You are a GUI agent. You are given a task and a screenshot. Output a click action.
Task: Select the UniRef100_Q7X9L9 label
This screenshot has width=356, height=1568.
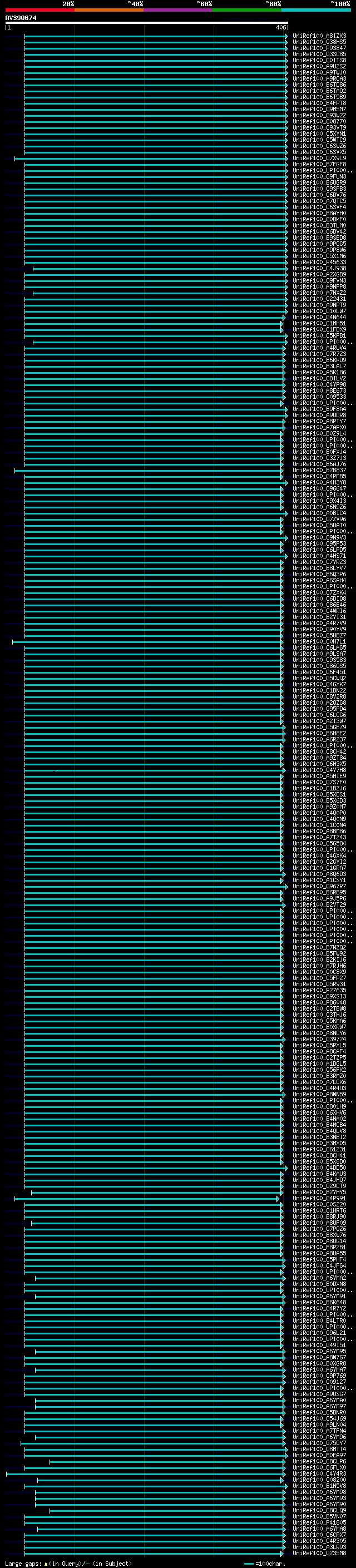(x=319, y=159)
